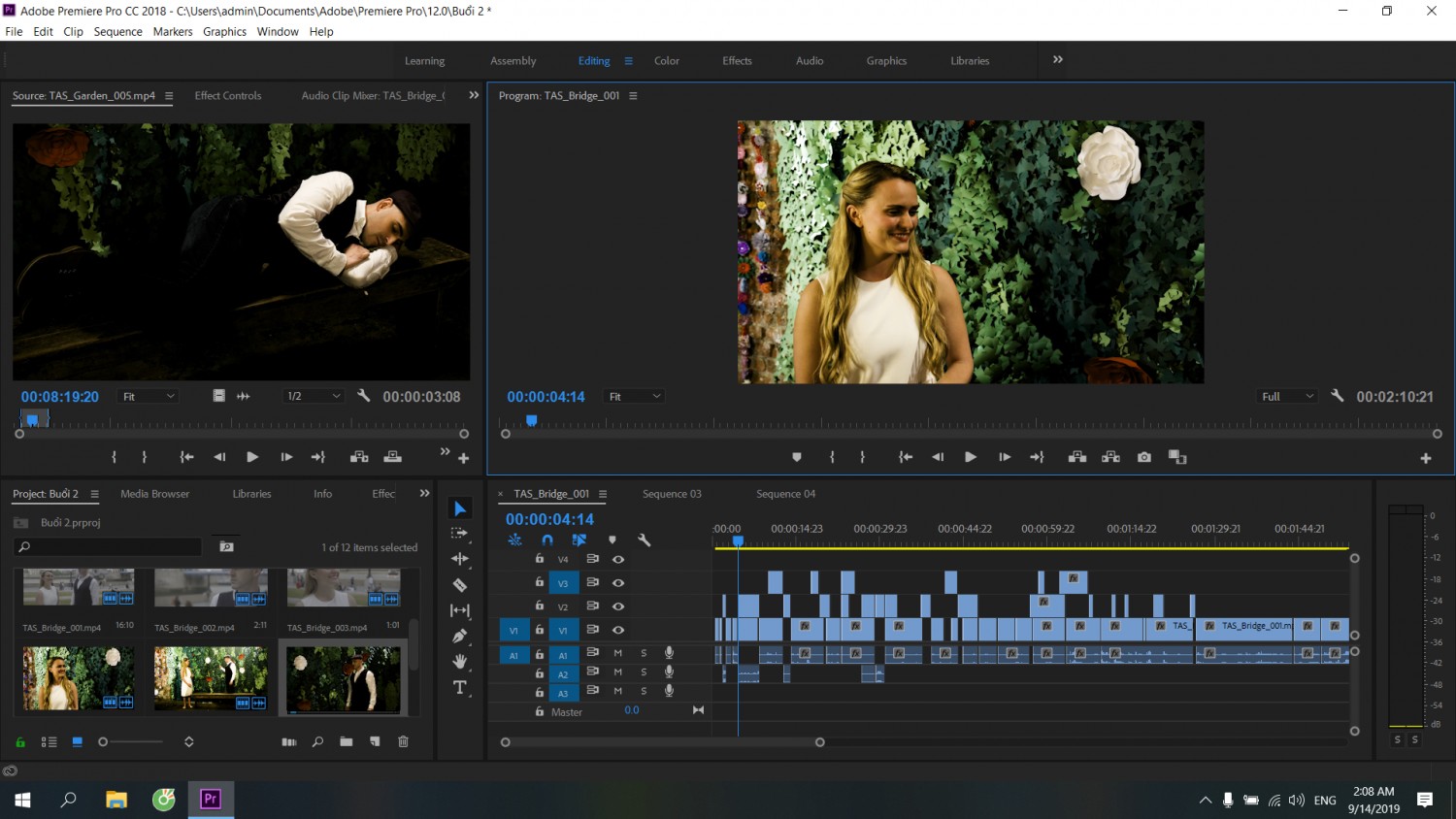This screenshot has width=1456, height=819.
Task: Click the Program monitor playhead marker
Action: pos(532,420)
